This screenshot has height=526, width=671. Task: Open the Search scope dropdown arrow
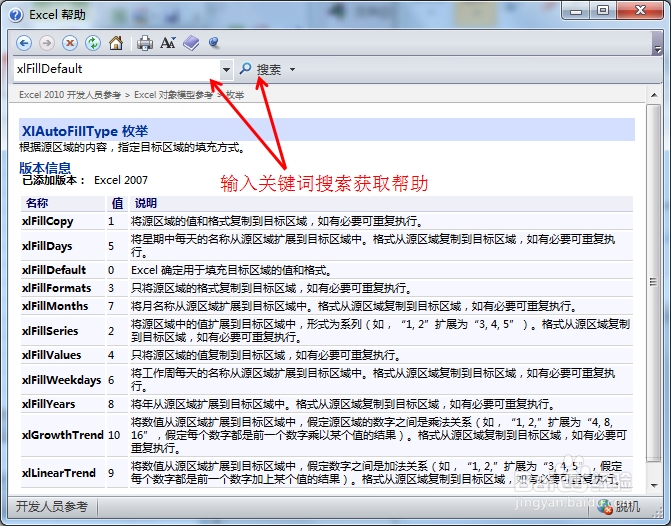pos(292,69)
